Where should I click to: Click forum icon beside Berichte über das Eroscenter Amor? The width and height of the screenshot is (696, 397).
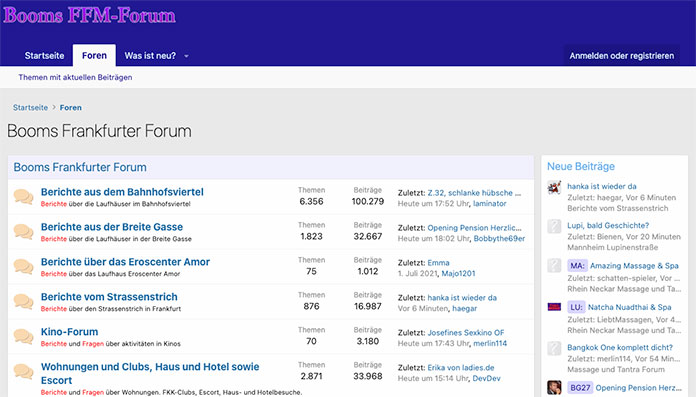pos(24,266)
